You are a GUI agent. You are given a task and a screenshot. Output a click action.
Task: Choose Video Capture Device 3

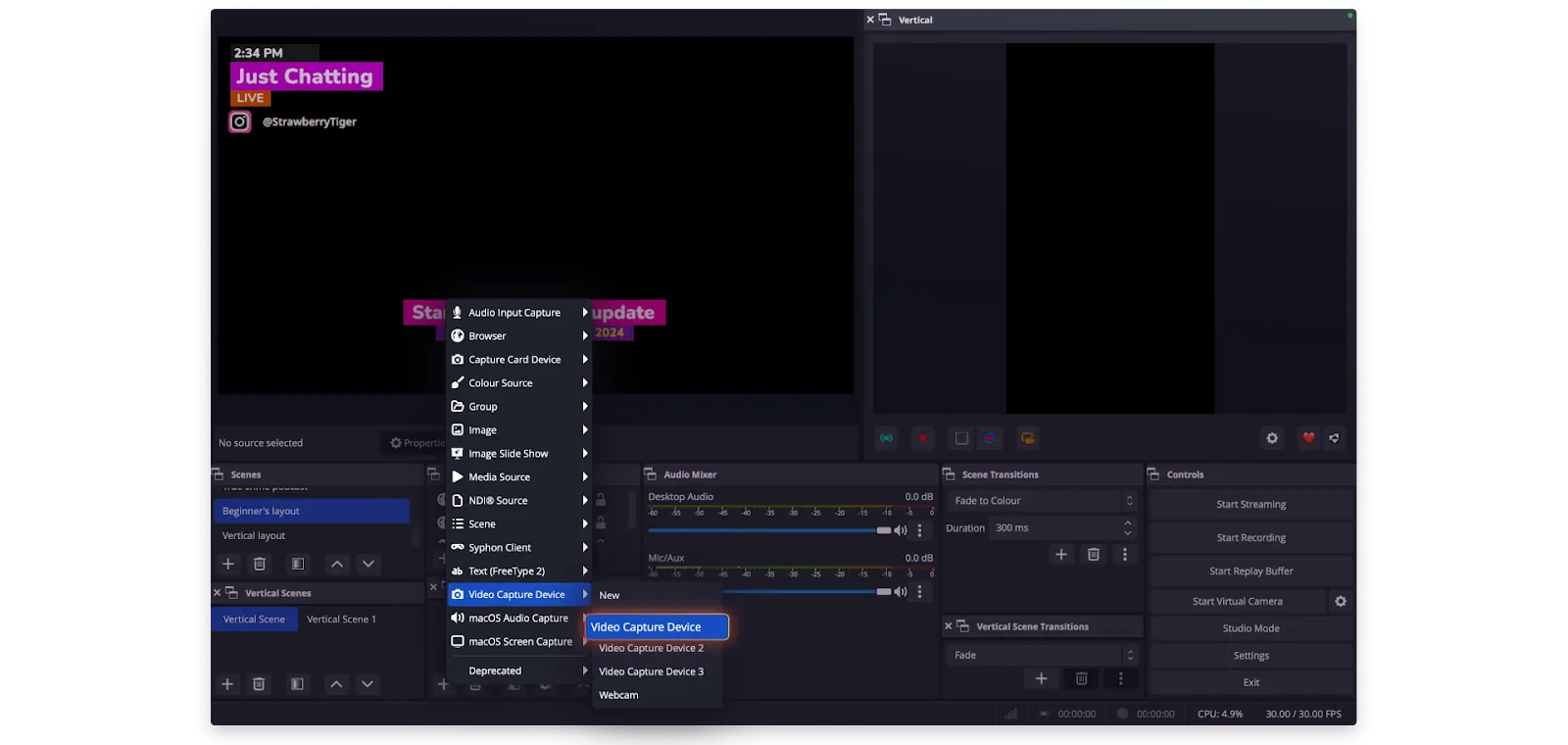[x=657, y=671]
